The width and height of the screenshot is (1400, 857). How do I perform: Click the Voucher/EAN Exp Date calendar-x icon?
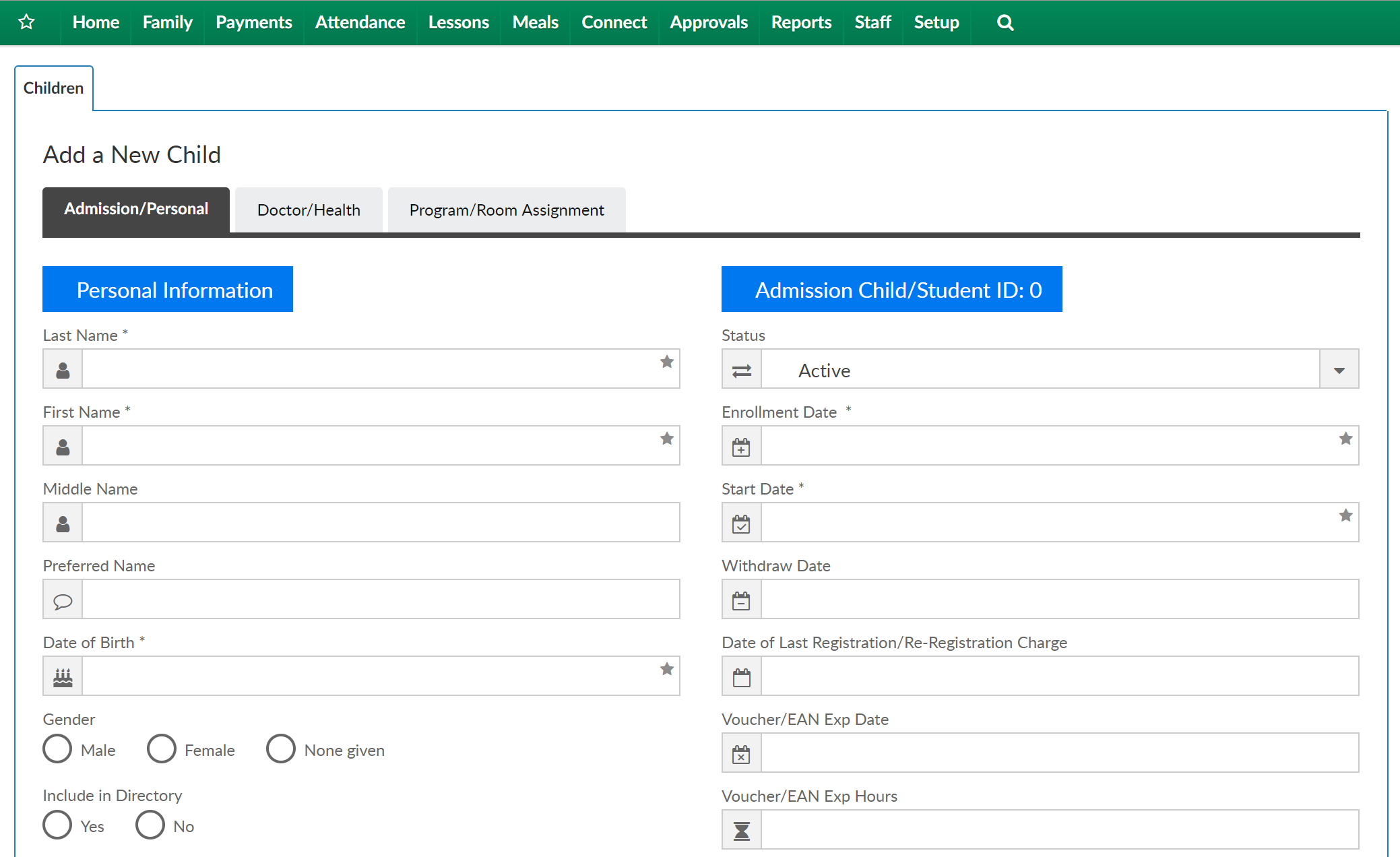[x=741, y=753]
